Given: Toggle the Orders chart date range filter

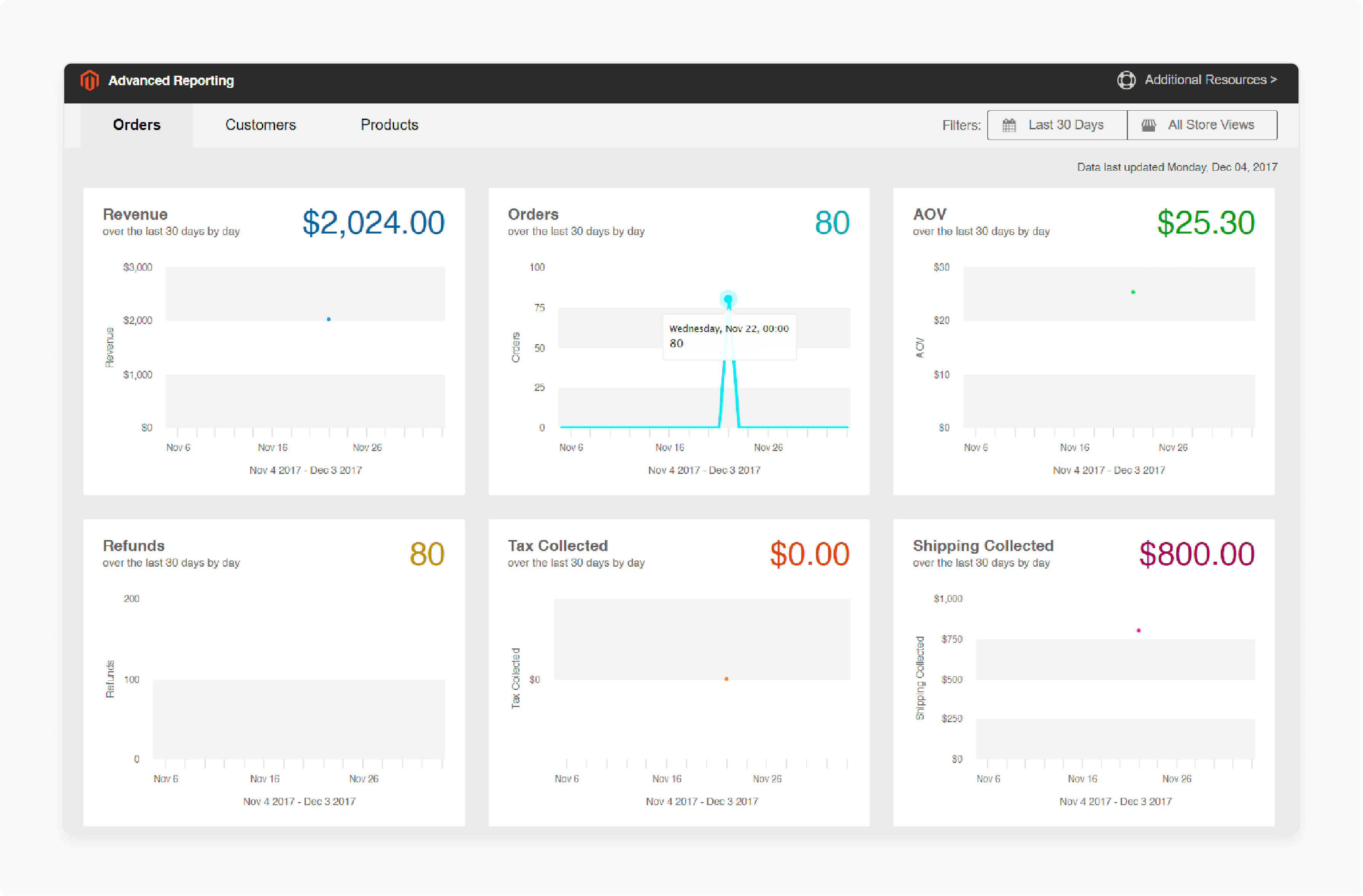Looking at the screenshot, I should tap(1056, 125).
